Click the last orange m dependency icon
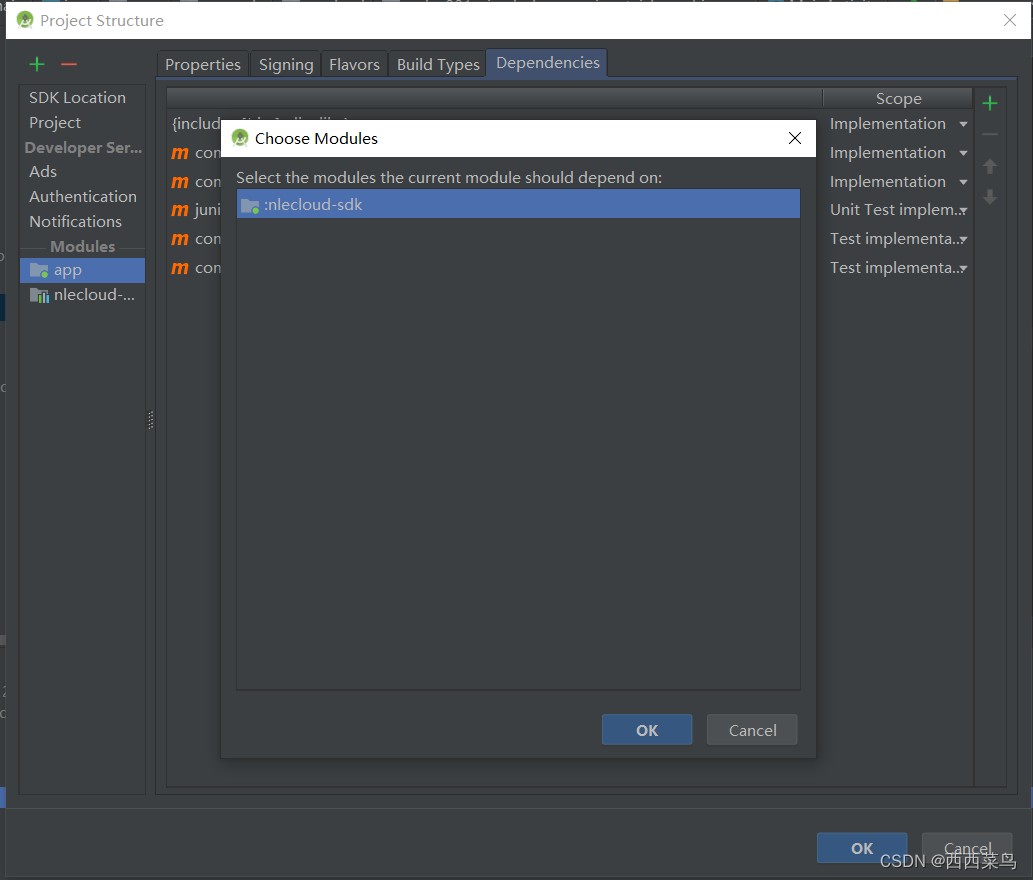1033x880 pixels. (x=180, y=268)
